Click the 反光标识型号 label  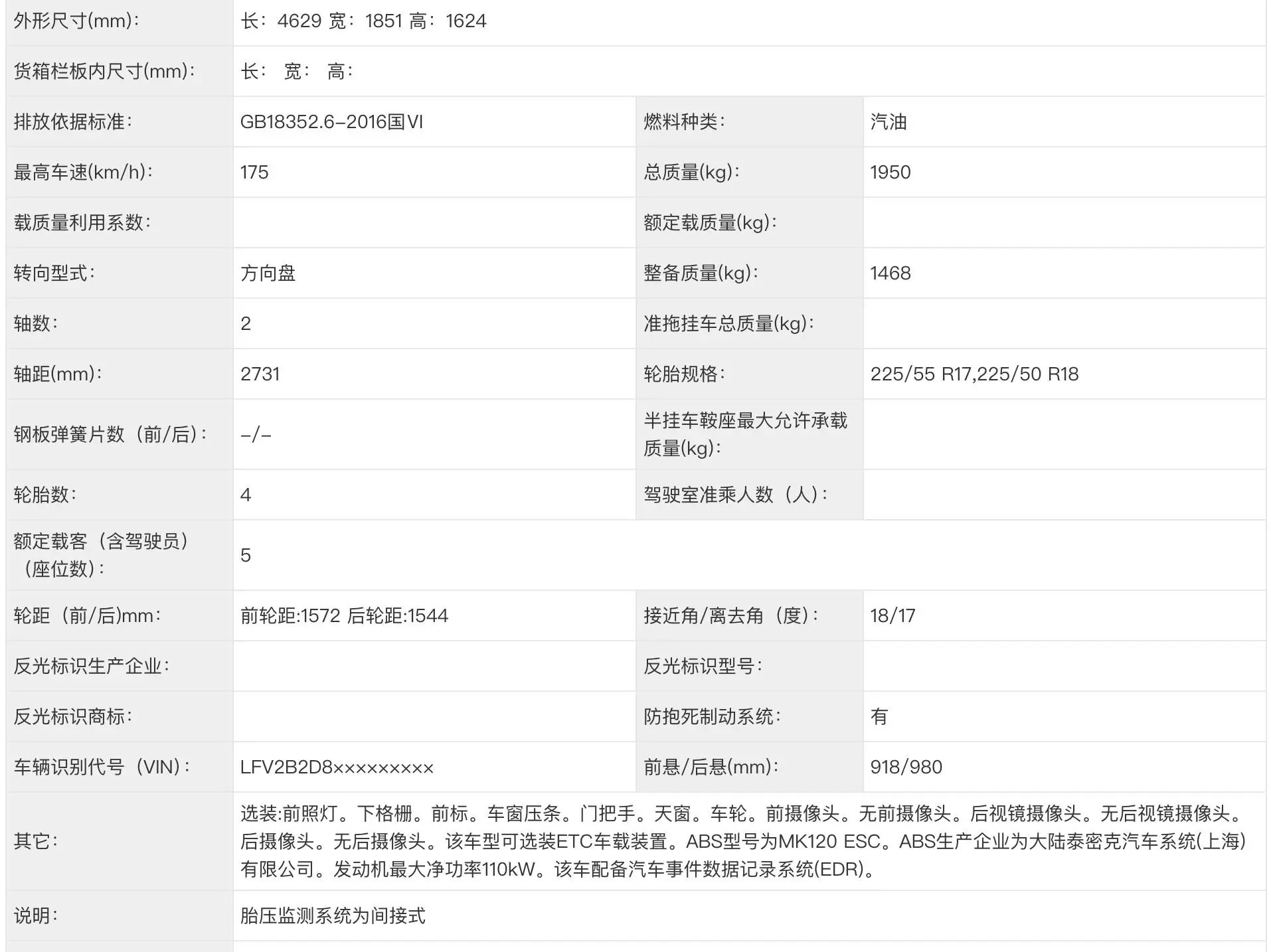[x=703, y=667]
